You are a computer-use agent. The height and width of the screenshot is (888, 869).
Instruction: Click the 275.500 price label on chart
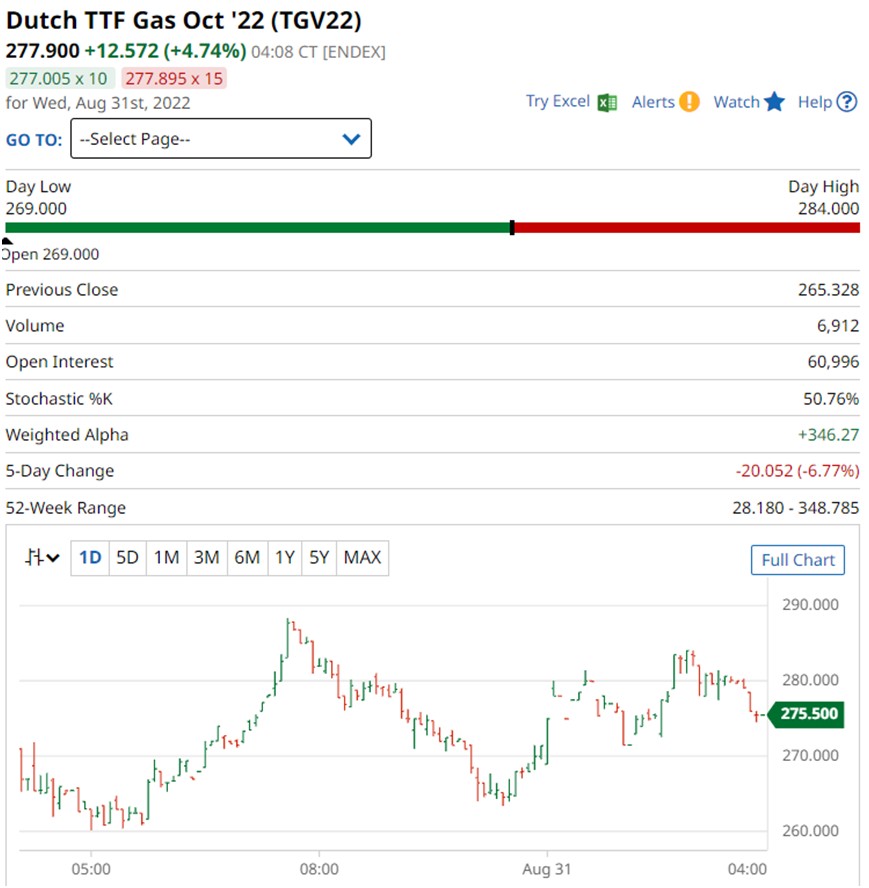[809, 715]
